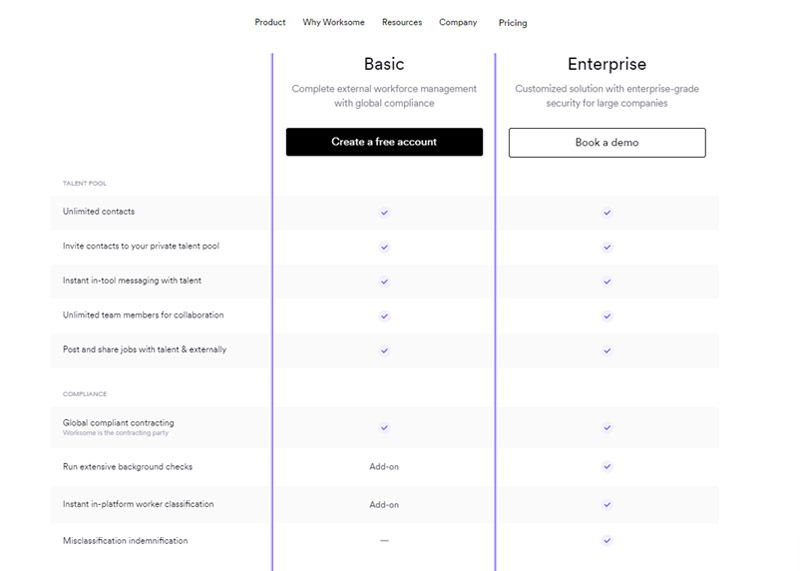800x571 pixels.
Task: Click Basic checkmark for Instant in-tool messaging
Action: (x=384, y=281)
